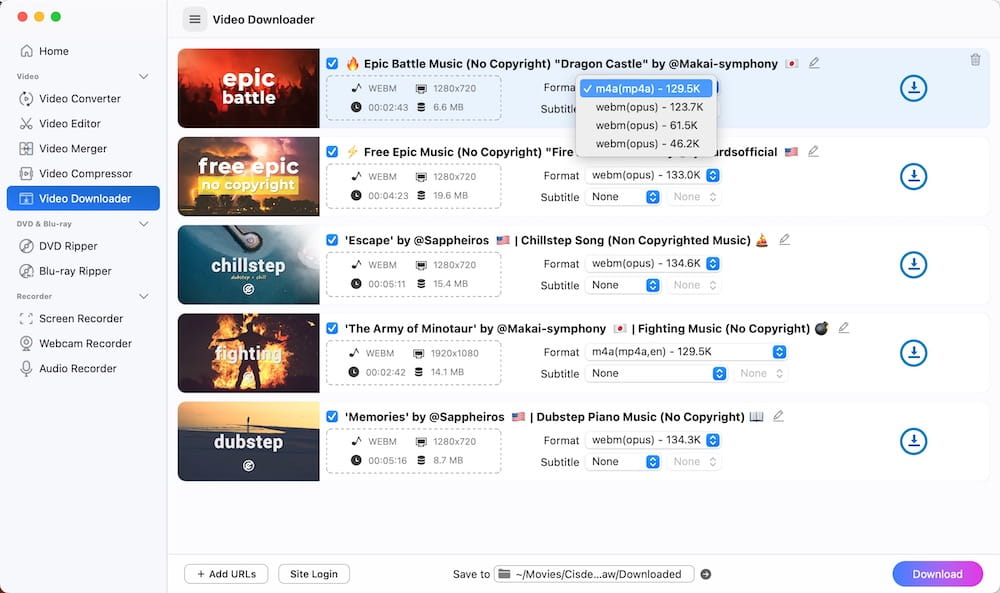Choose webm(opus) - 61.5K format option
The width and height of the screenshot is (1000, 593).
[x=646, y=126]
